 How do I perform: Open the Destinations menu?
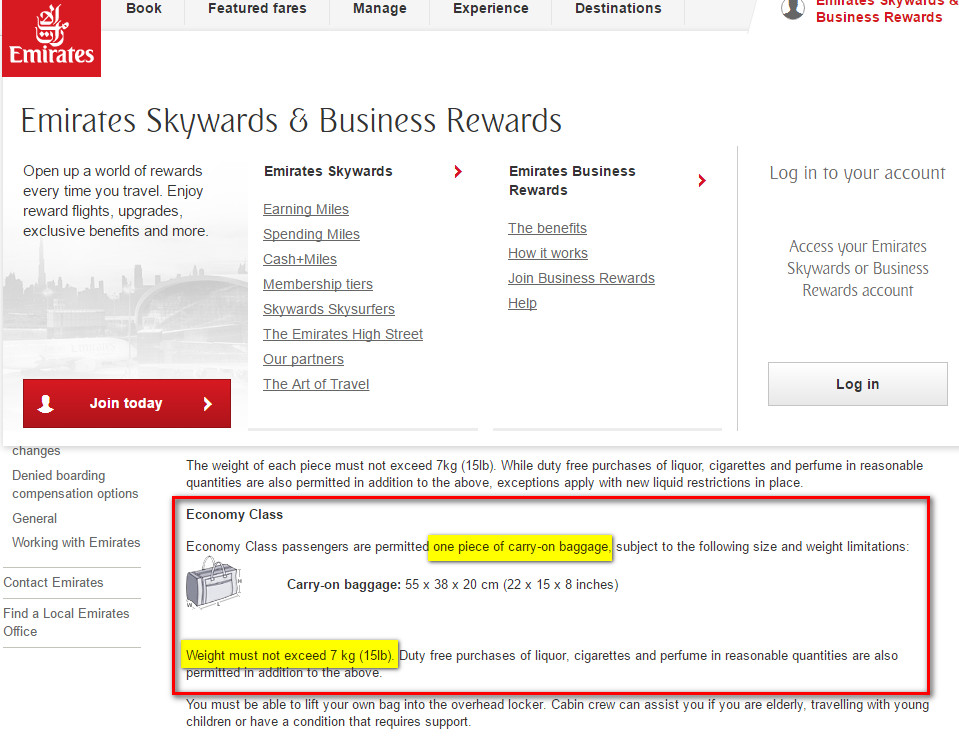pyautogui.click(x=618, y=9)
